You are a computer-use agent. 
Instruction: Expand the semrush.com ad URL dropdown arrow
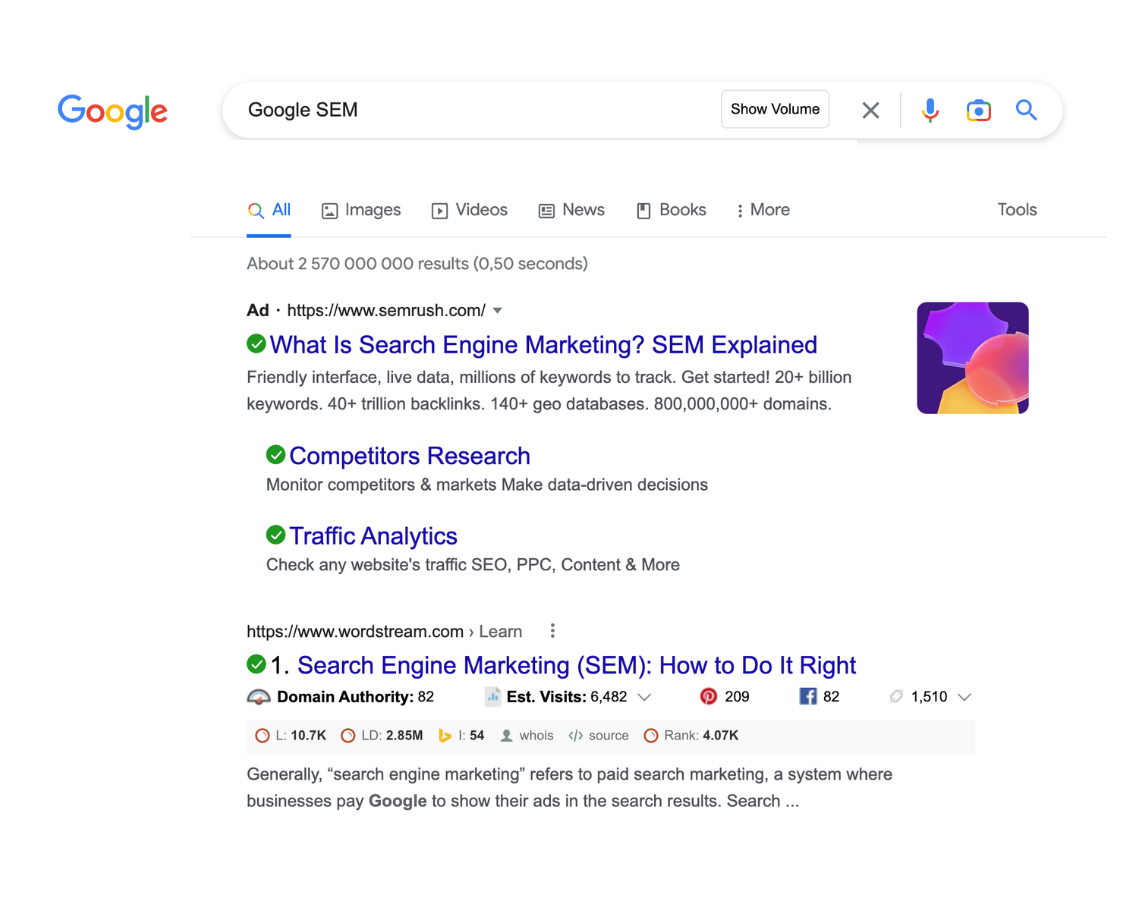pyautogui.click(x=498, y=311)
